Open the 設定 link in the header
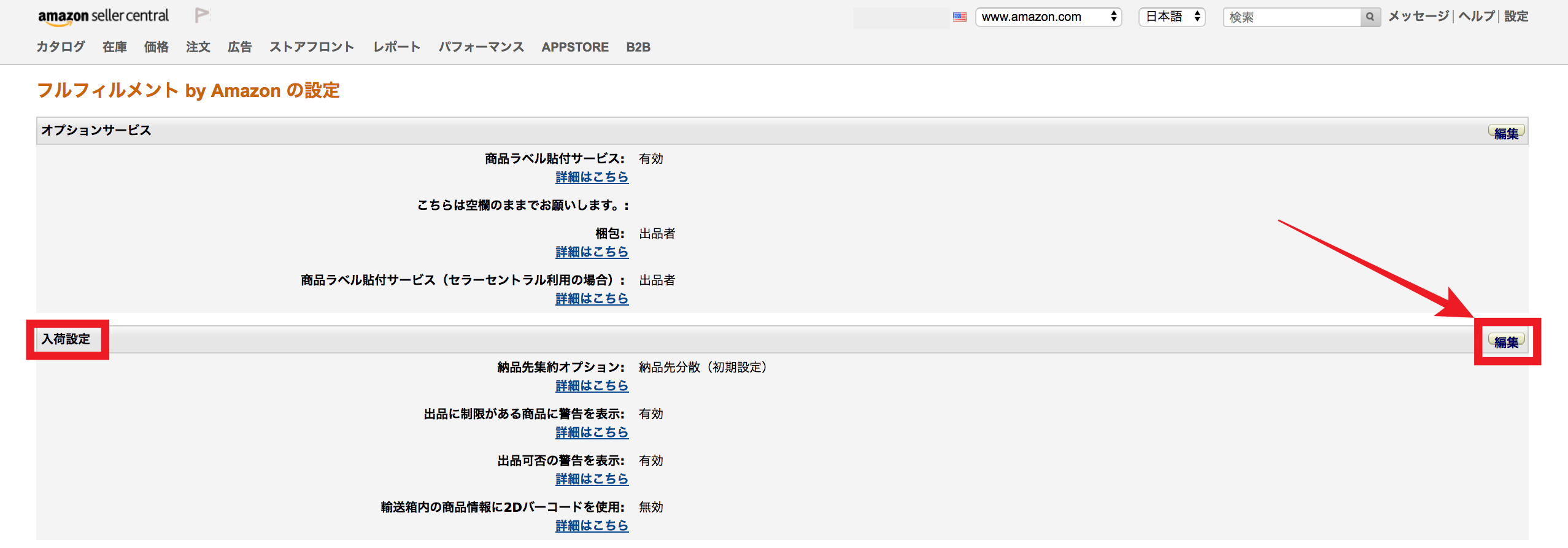The width and height of the screenshot is (1568, 548). point(1516,17)
